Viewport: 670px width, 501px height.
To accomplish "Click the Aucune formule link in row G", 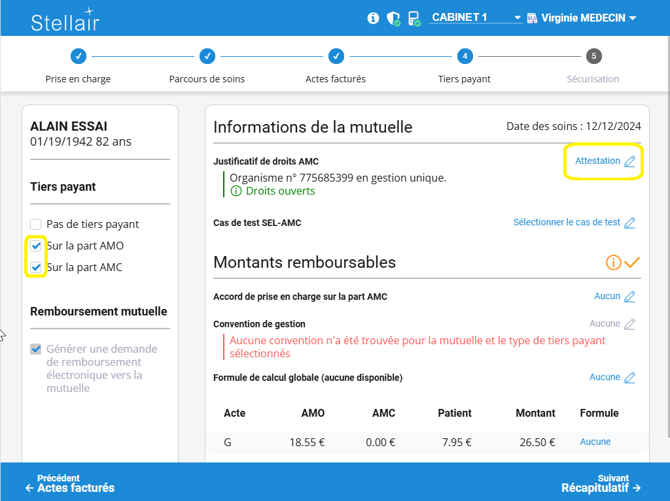I will pos(595,442).
